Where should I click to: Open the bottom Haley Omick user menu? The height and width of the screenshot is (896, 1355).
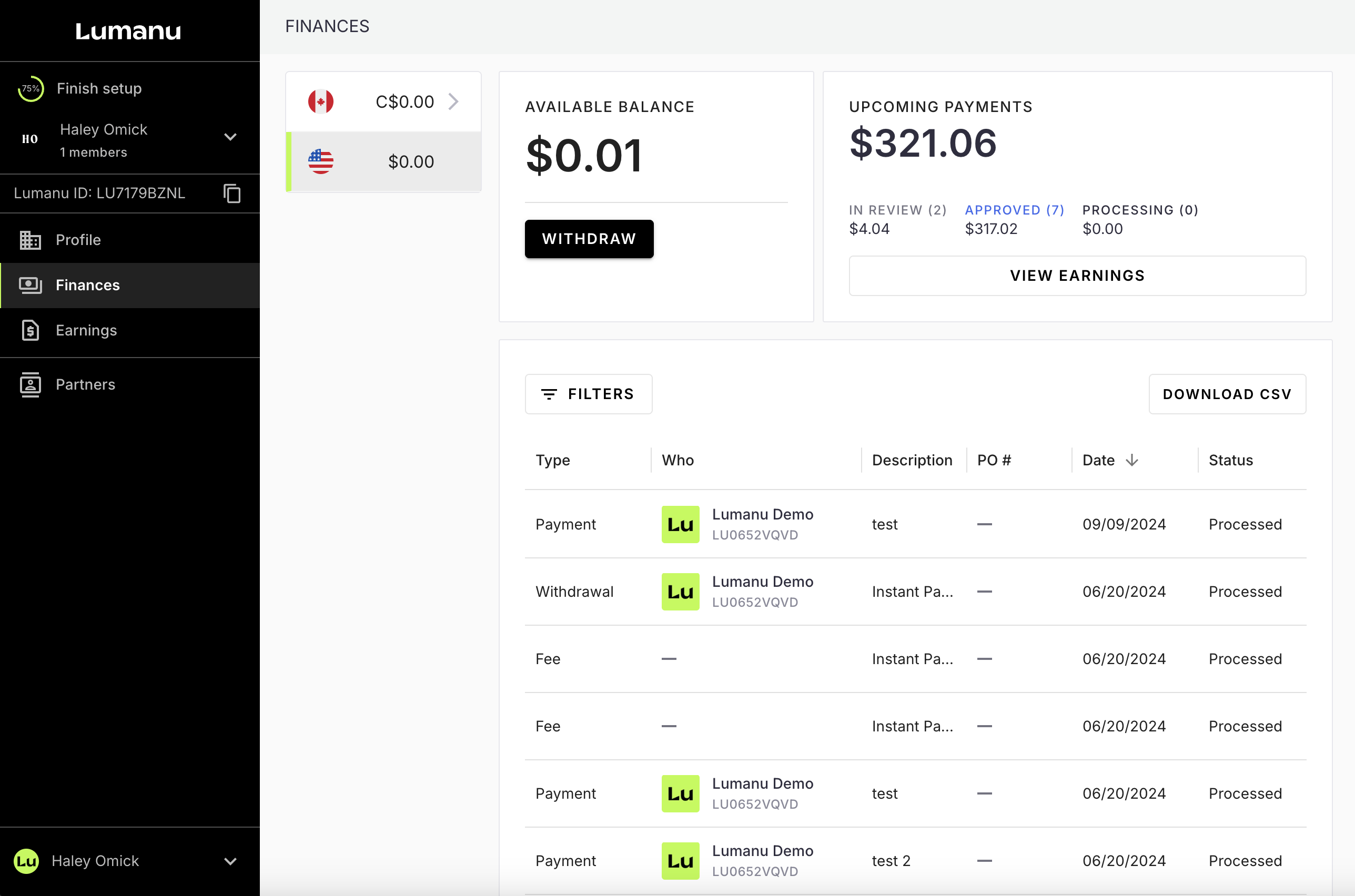click(230, 861)
